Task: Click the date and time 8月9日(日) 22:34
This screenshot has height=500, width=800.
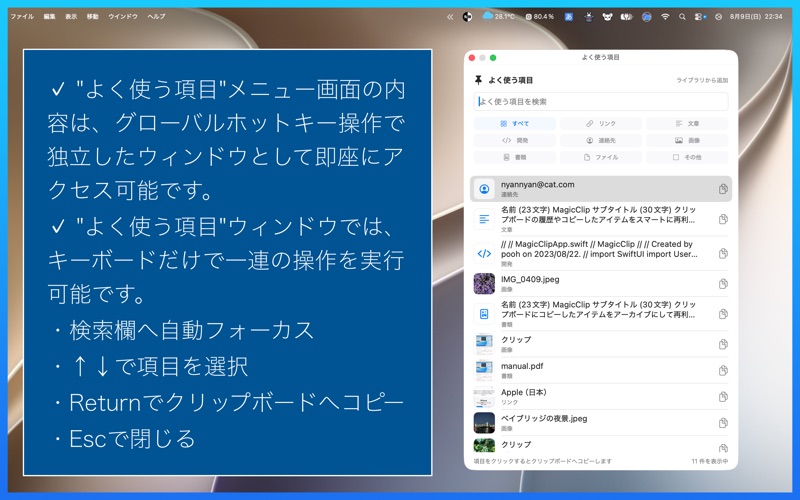Action: 756,16
